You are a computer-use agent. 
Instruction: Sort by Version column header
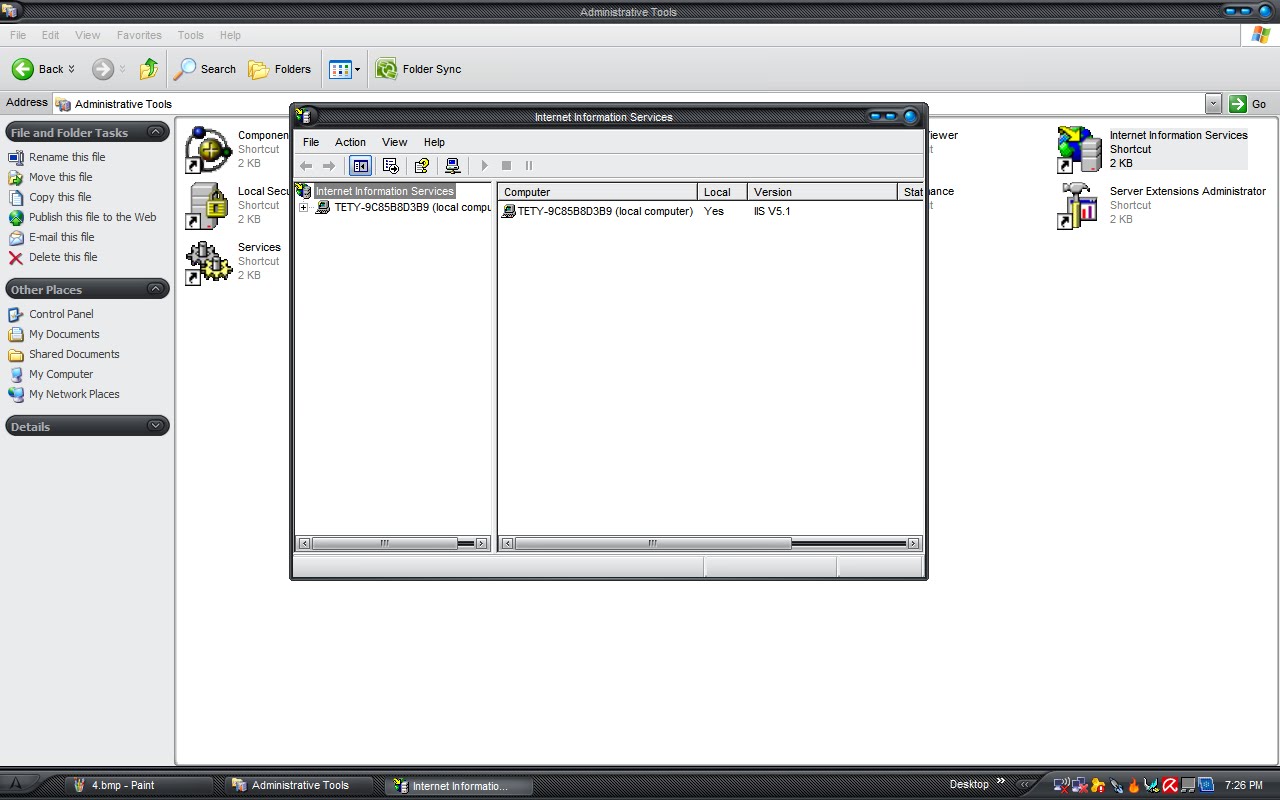point(822,192)
